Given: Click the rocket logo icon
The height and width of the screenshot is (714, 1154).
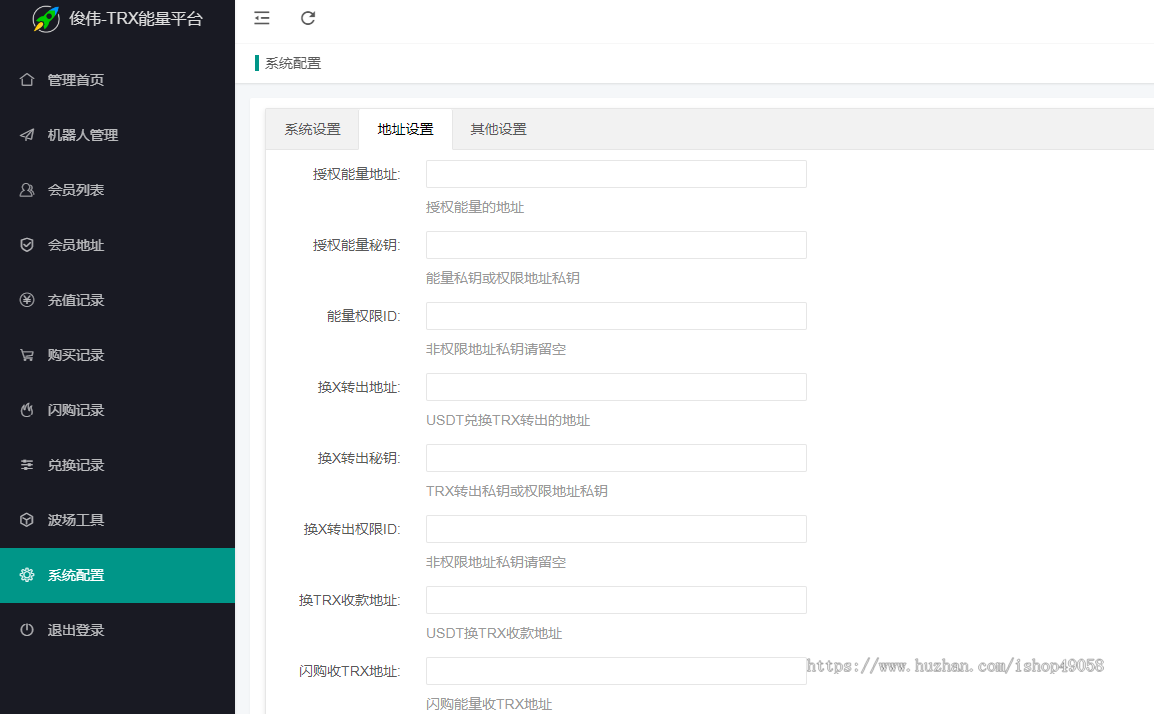Looking at the screenshot, I should [x=46, y=18].
